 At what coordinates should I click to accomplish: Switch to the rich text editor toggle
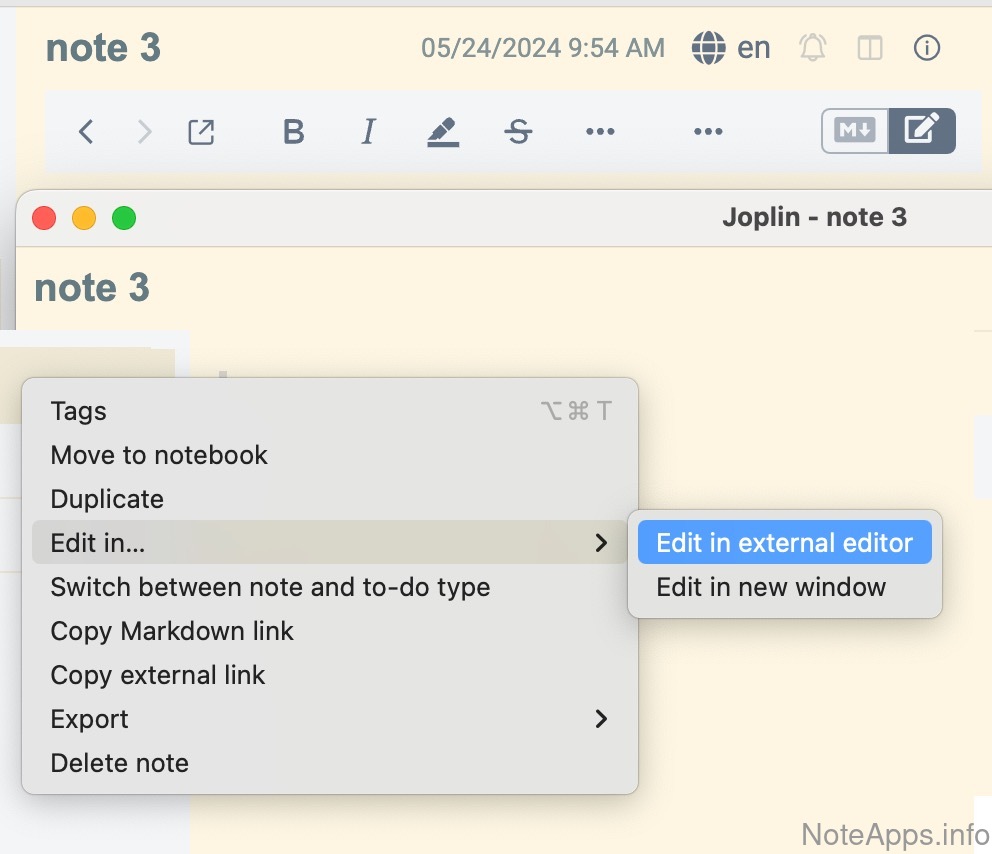pyautogui.click(x=922, y=130)
